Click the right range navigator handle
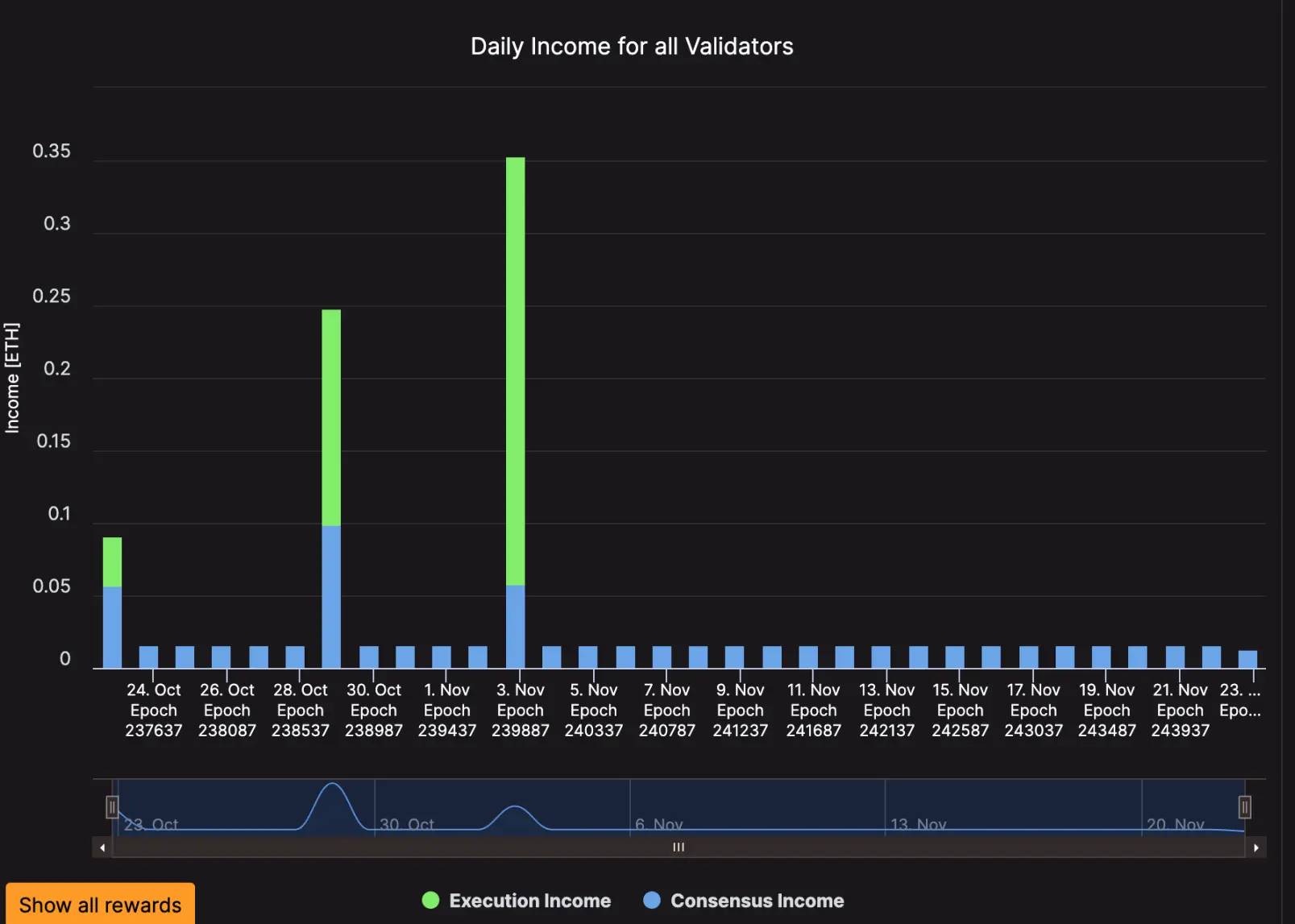Screen dimensions: 1295x924 click(x=1244, y=806)
